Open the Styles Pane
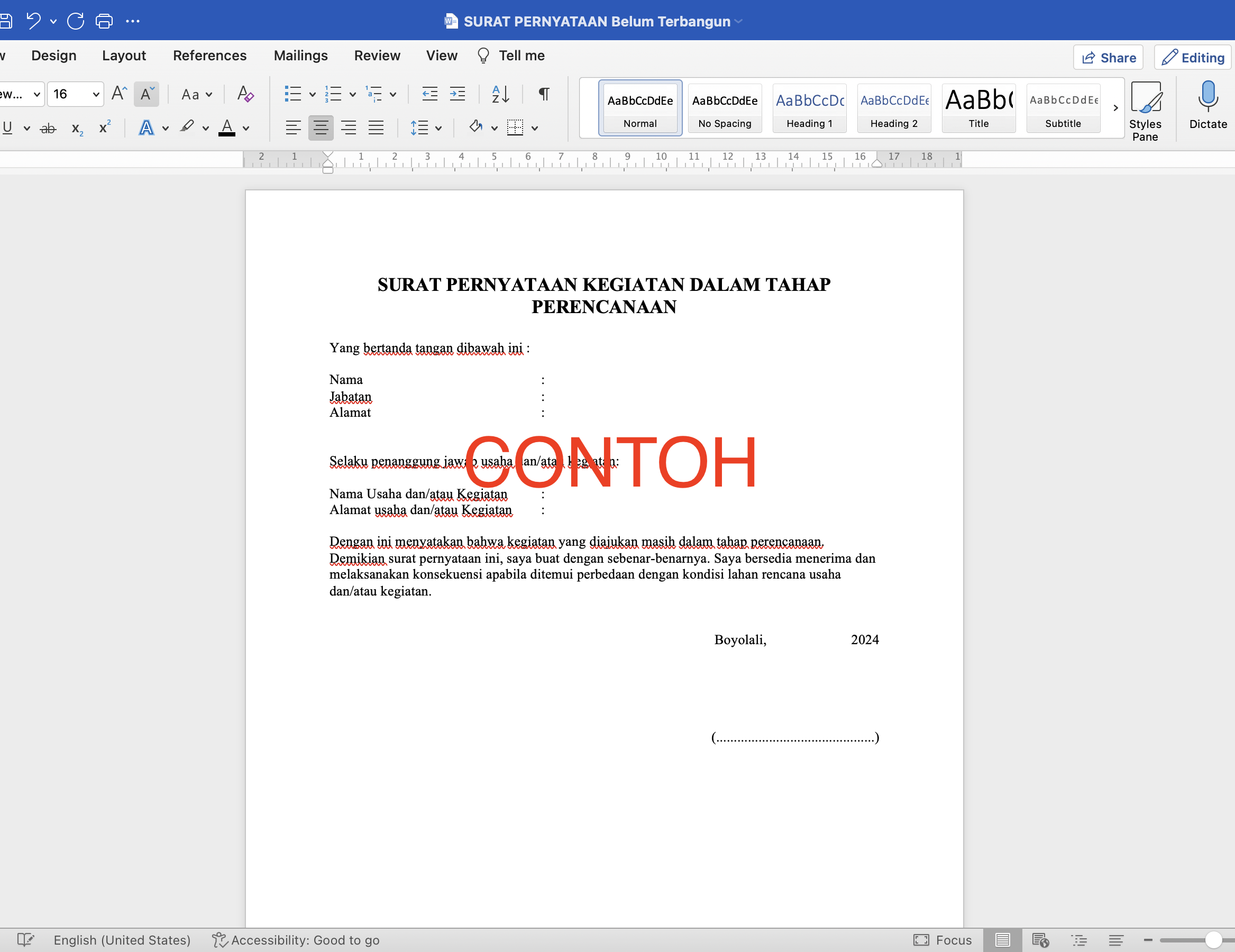 click(x=1145, y=111)
